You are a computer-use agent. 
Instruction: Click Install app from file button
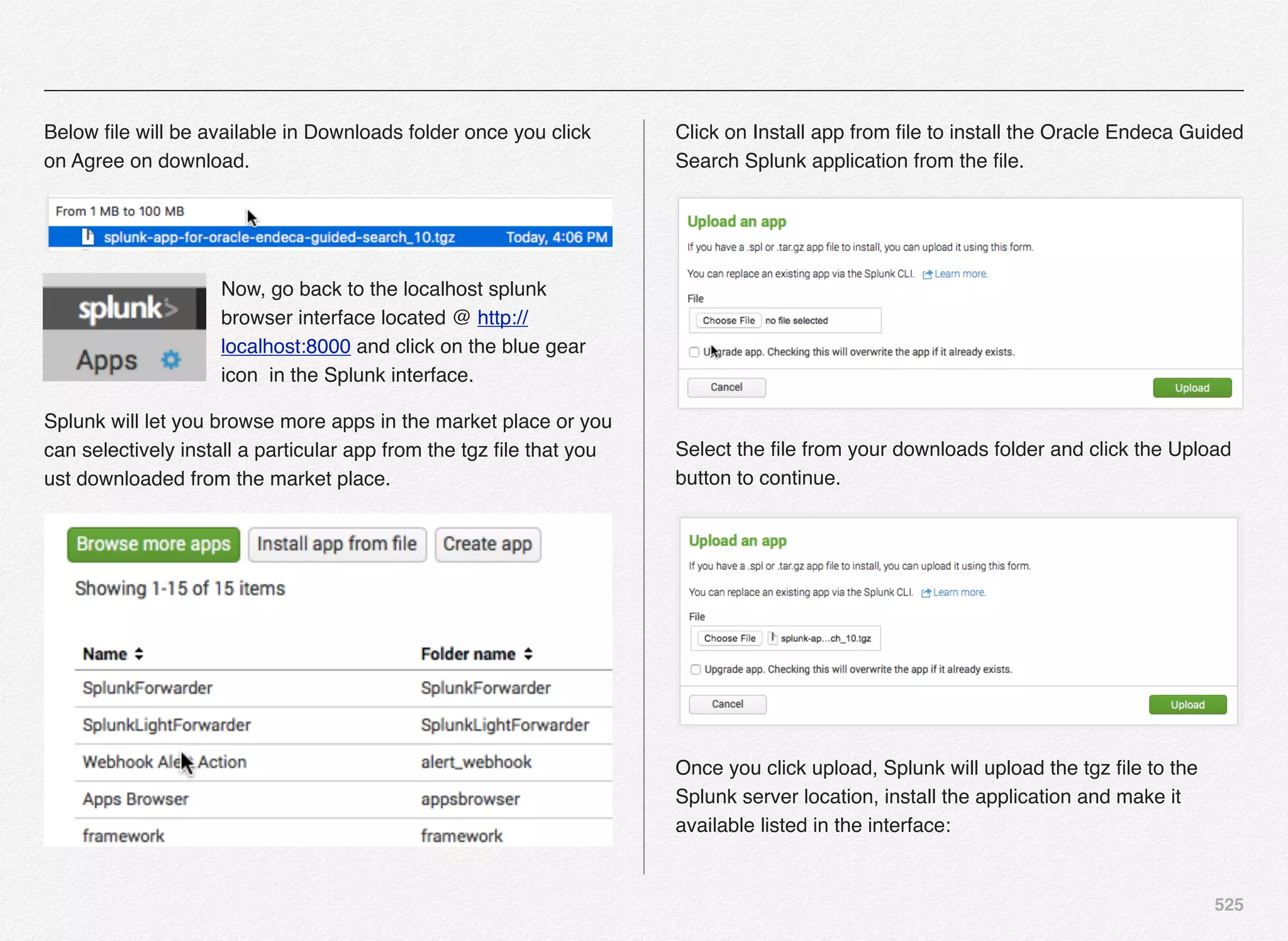tap(337, 544)
